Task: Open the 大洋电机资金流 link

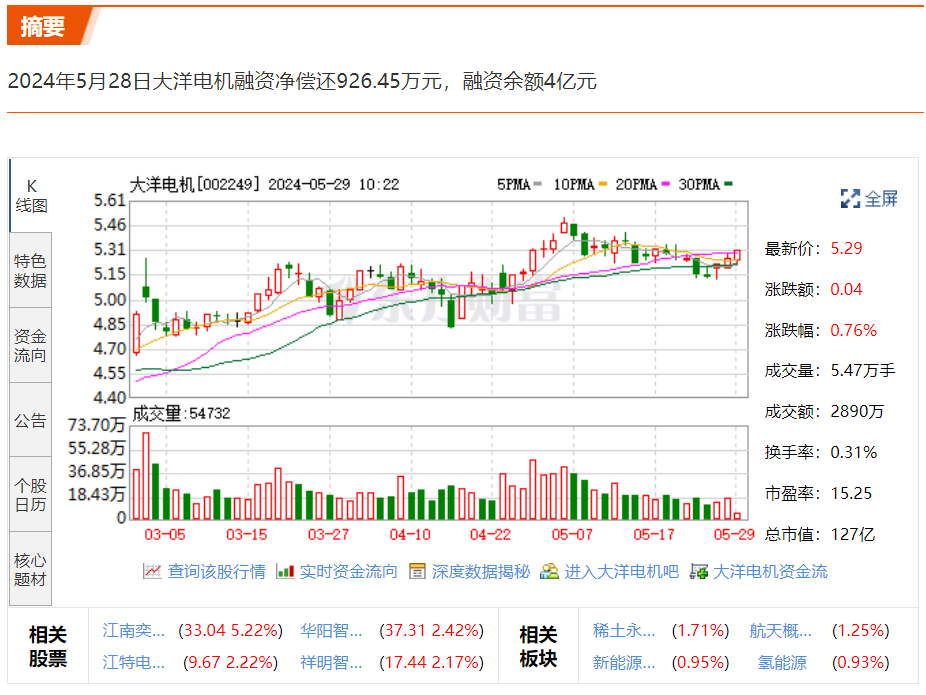Action: (x=771, y=572)
